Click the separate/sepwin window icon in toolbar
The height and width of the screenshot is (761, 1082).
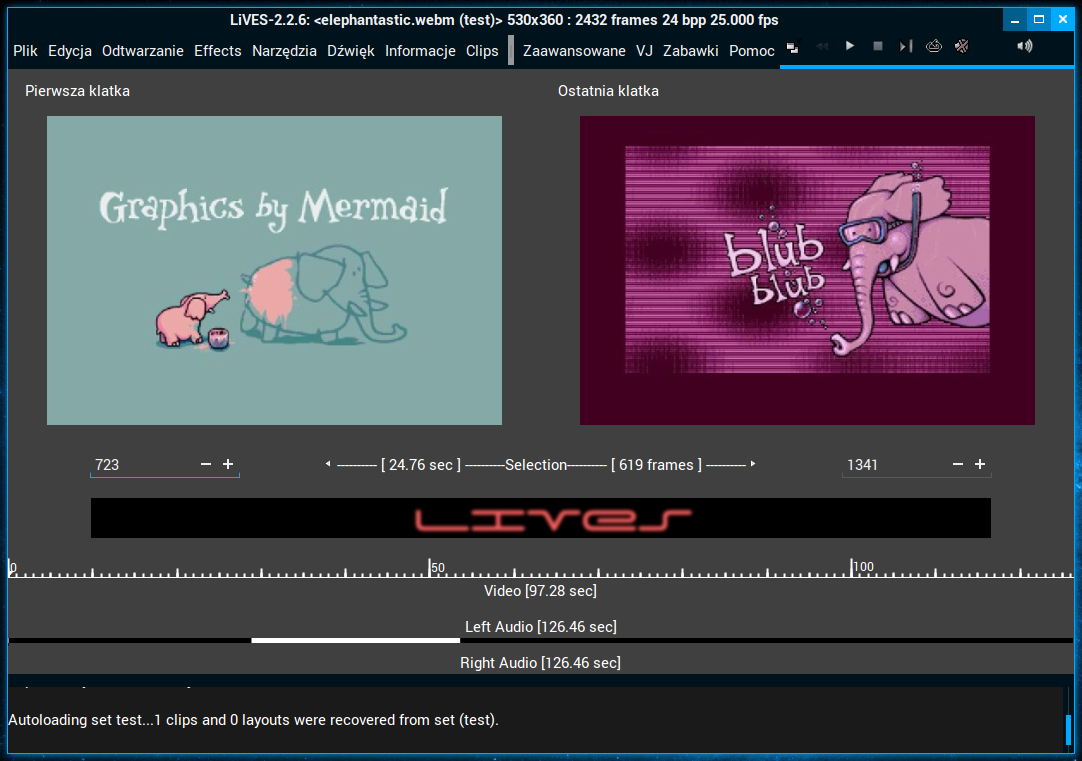coord(793,48)
